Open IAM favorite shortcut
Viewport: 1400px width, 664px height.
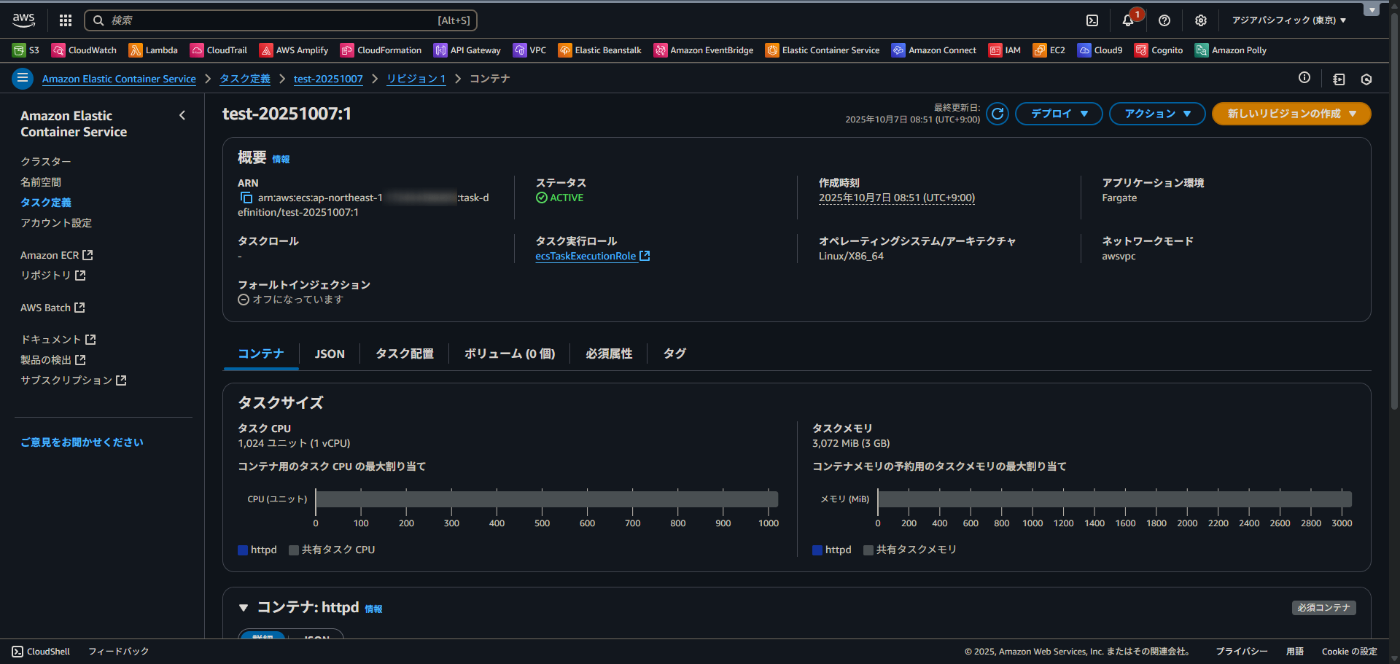point(1005,50)
